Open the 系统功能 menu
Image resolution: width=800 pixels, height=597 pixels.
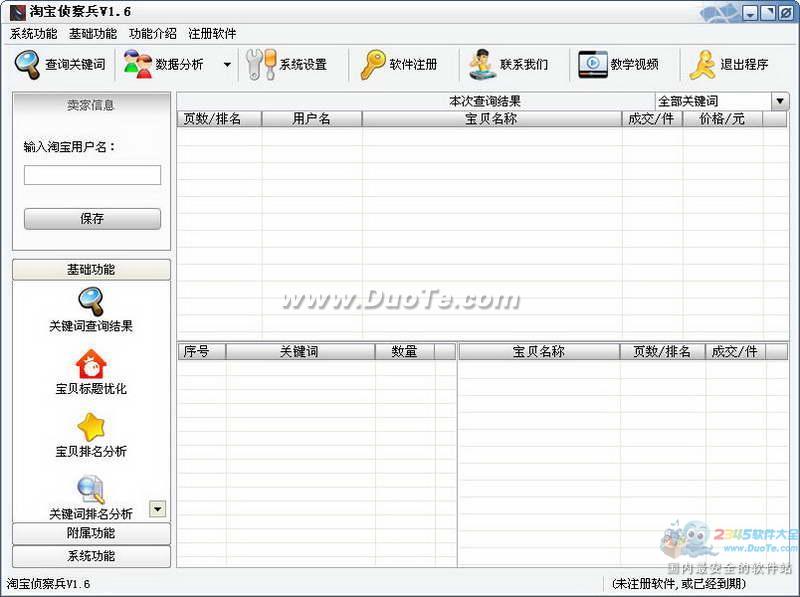coord(33,33)
